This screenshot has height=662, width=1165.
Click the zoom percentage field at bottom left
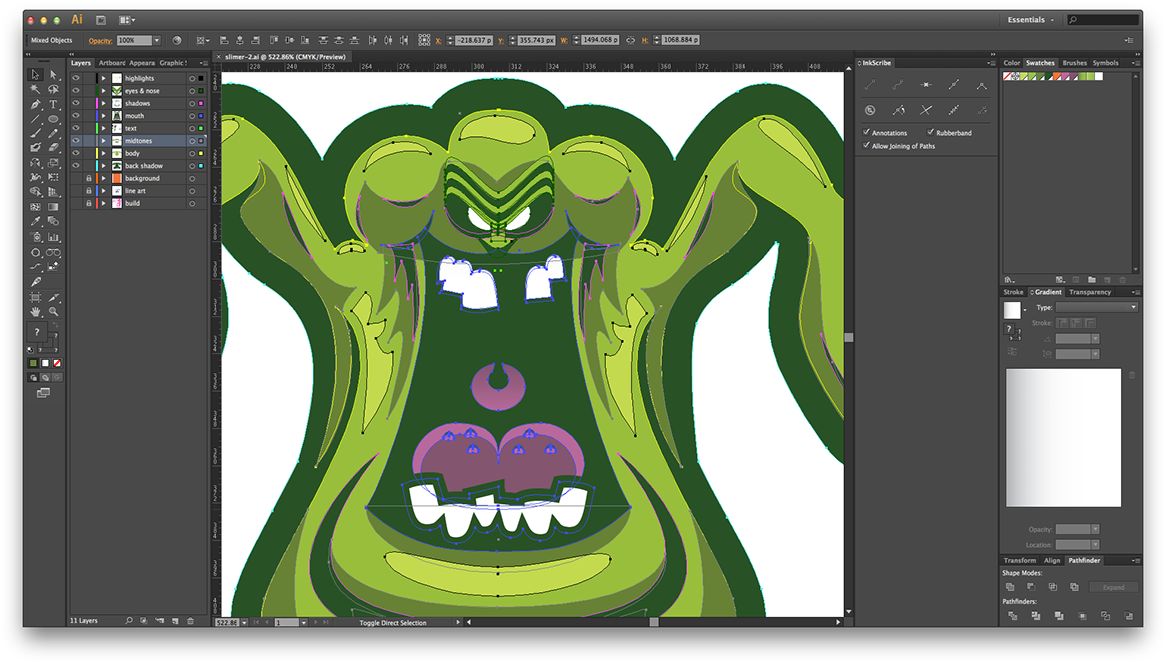225,621
